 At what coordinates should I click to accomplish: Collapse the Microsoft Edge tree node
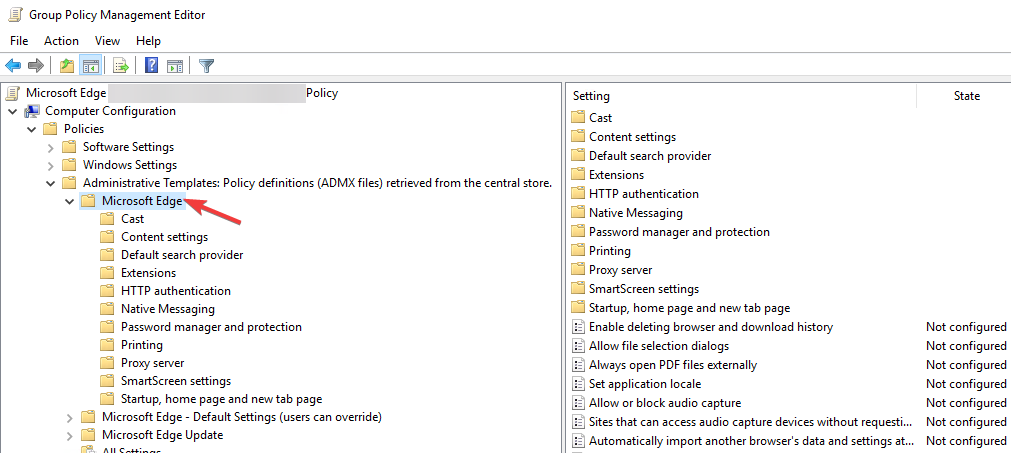tap(69, 201)
